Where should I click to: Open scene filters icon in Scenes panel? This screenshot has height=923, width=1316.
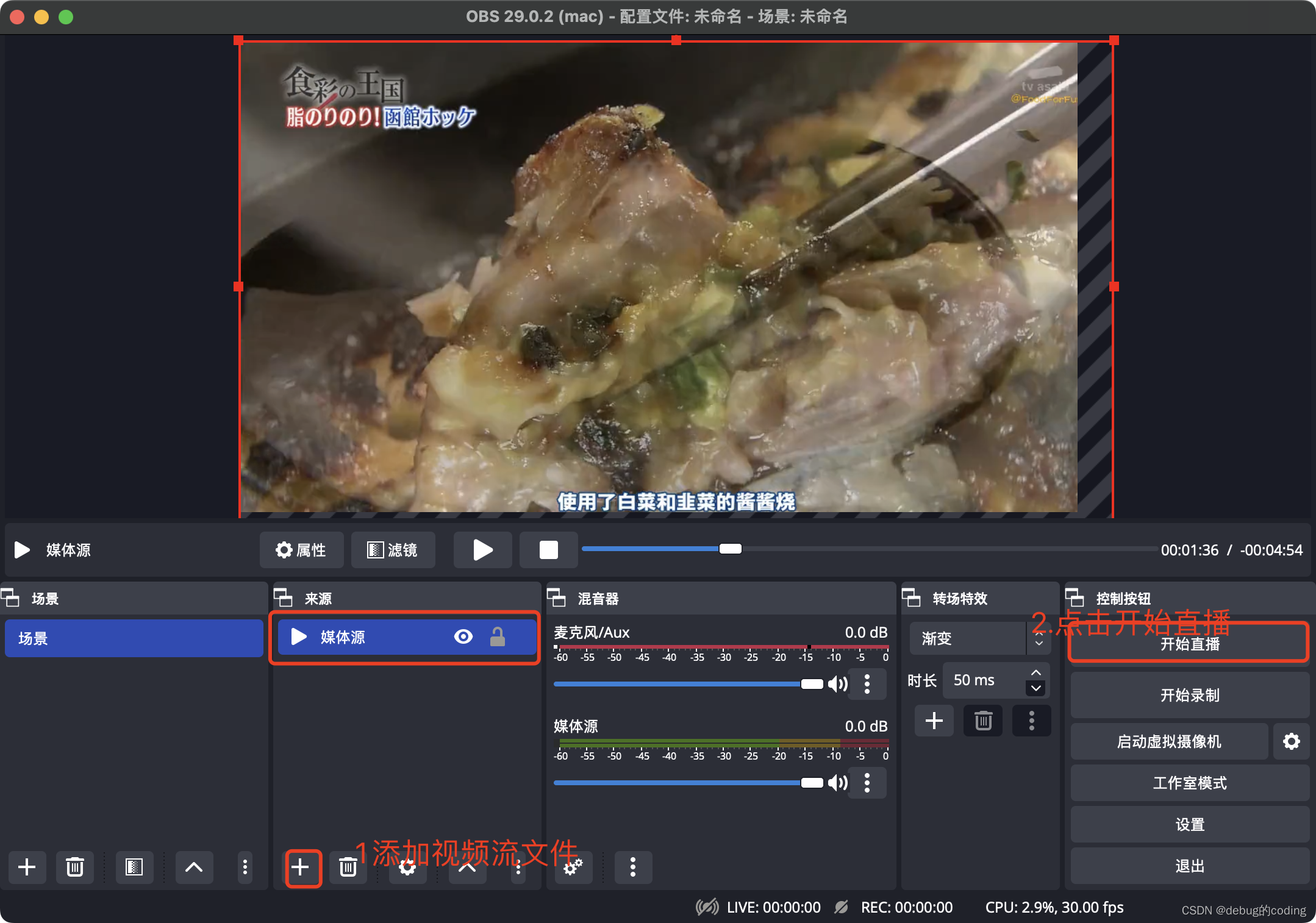pos(134,867)
